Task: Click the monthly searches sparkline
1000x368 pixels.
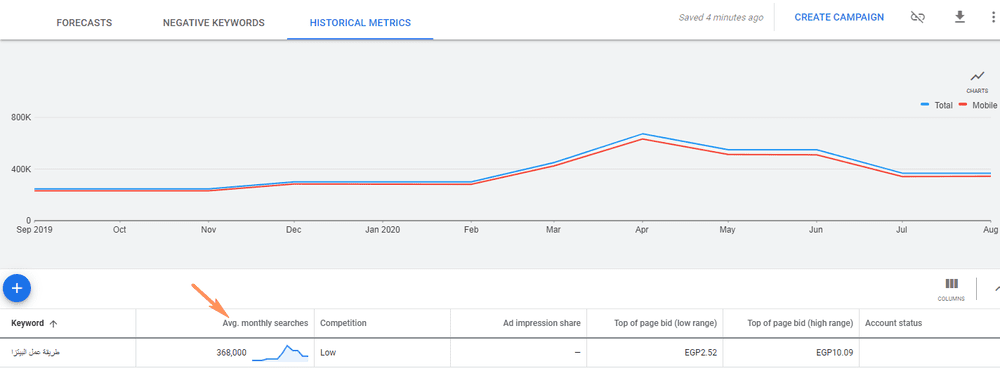Action: point(280,352)
